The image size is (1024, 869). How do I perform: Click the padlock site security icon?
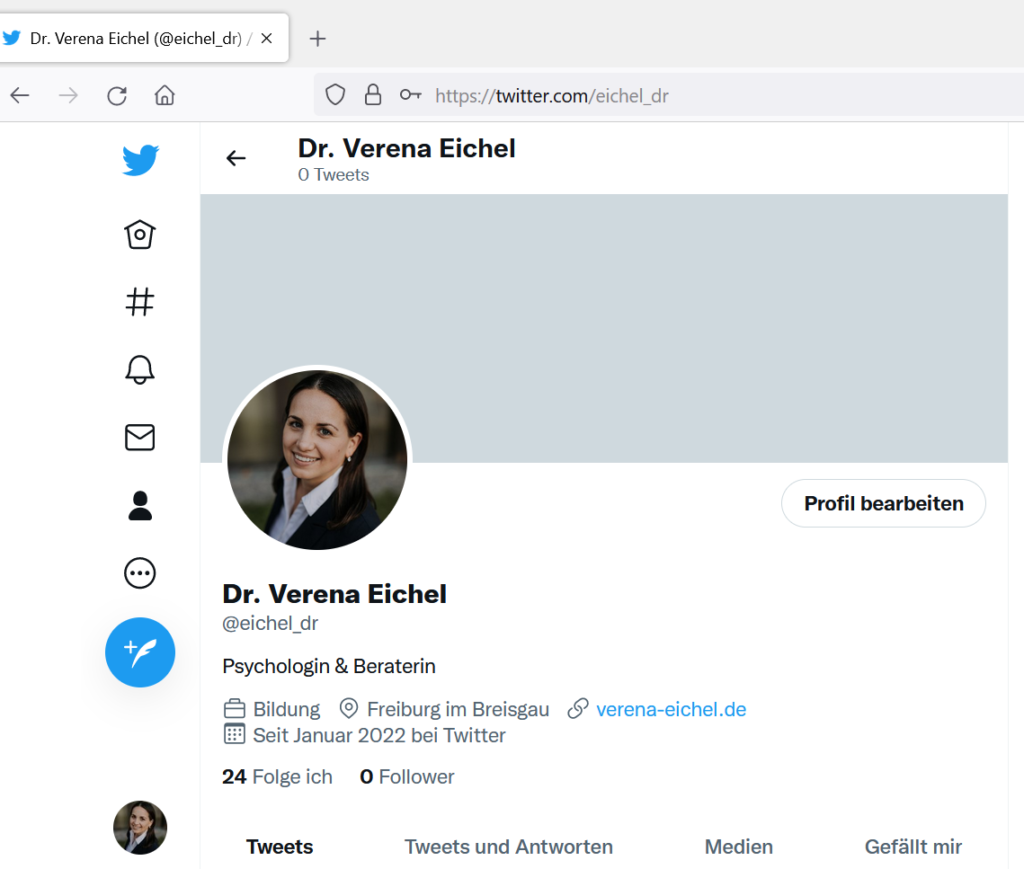coord(373,95)
